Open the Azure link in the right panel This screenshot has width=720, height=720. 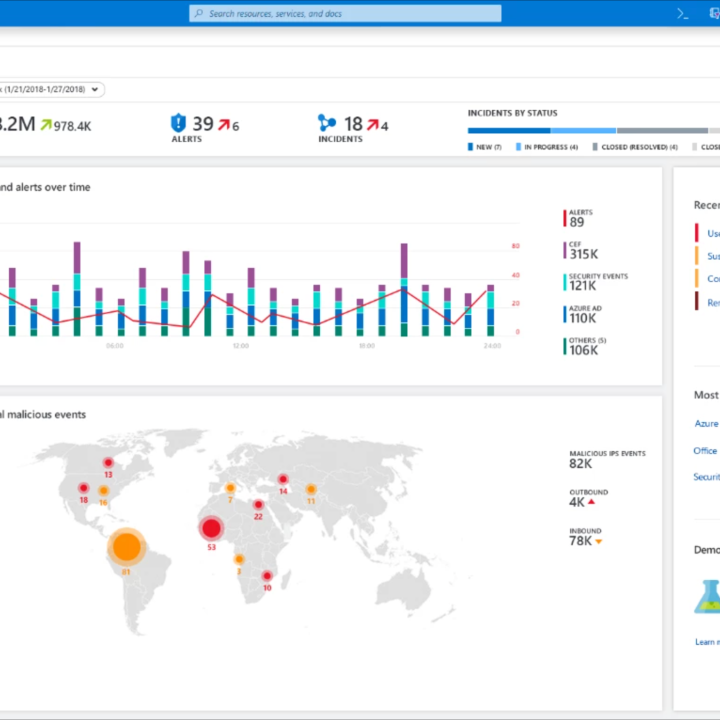[706, 423]
